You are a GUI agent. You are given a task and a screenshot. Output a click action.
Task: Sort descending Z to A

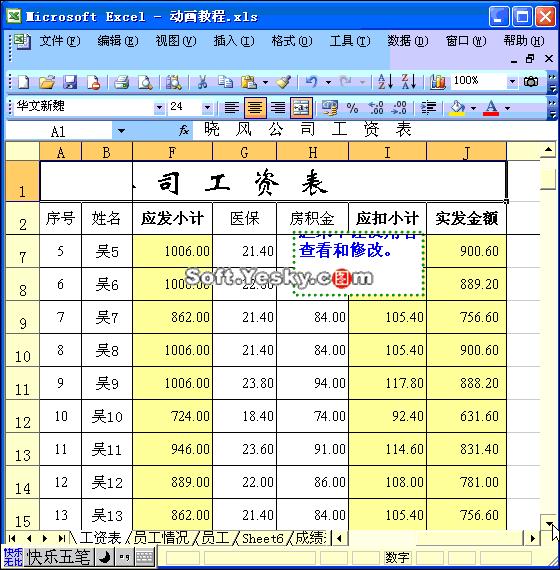pyautogui.click(x=409, y=82)
